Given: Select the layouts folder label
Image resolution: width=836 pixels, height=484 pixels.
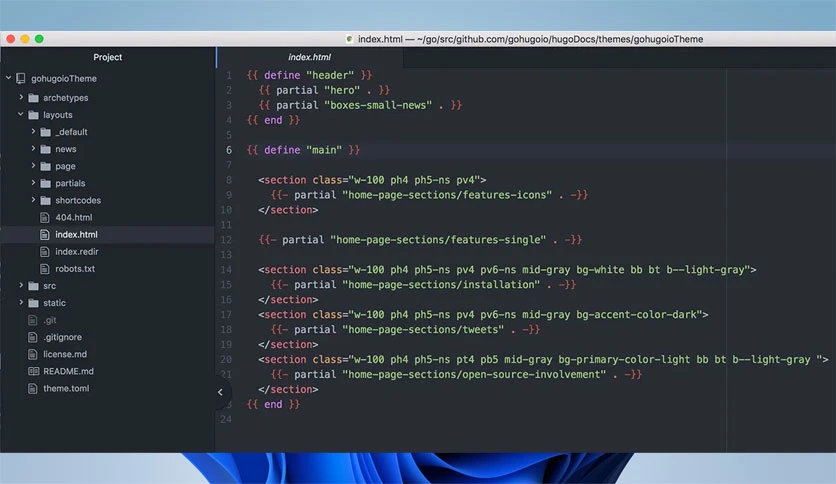Looking at the screenshot, I should tap(58, 115).
